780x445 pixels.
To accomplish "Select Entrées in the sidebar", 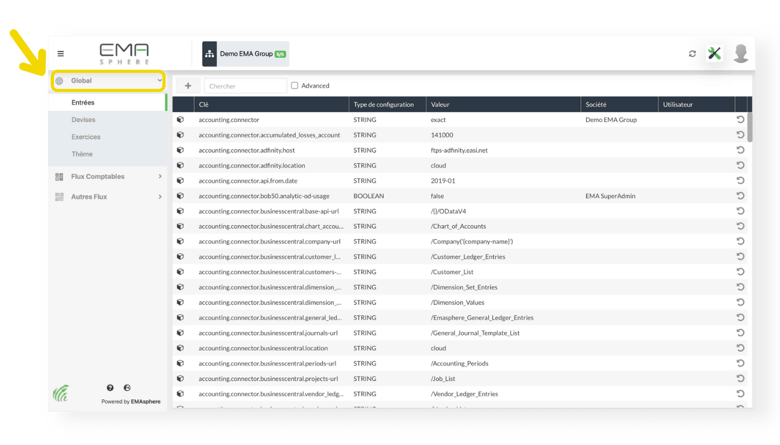I will [x=83, y=102].
